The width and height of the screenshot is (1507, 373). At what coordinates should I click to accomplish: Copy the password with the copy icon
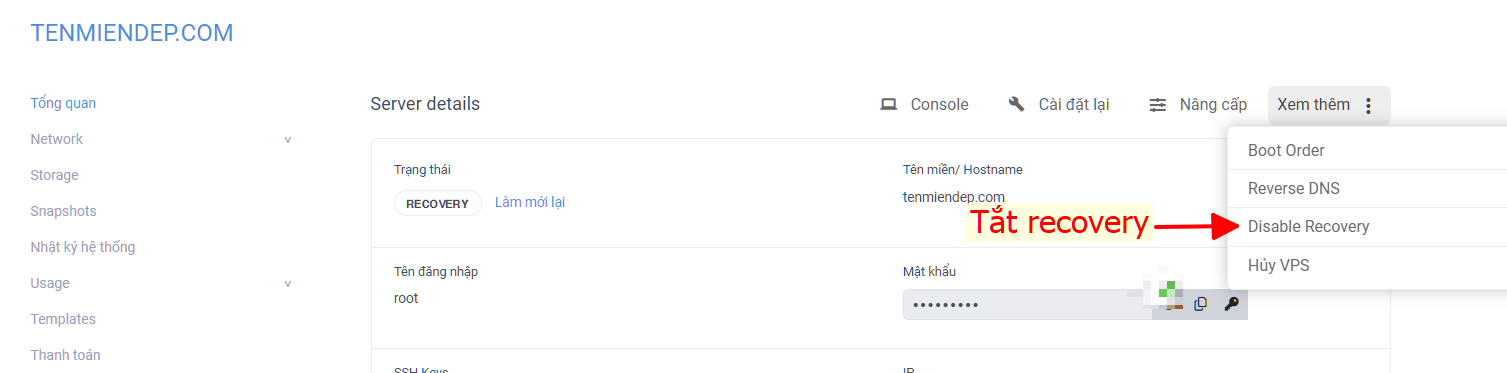1201,304
